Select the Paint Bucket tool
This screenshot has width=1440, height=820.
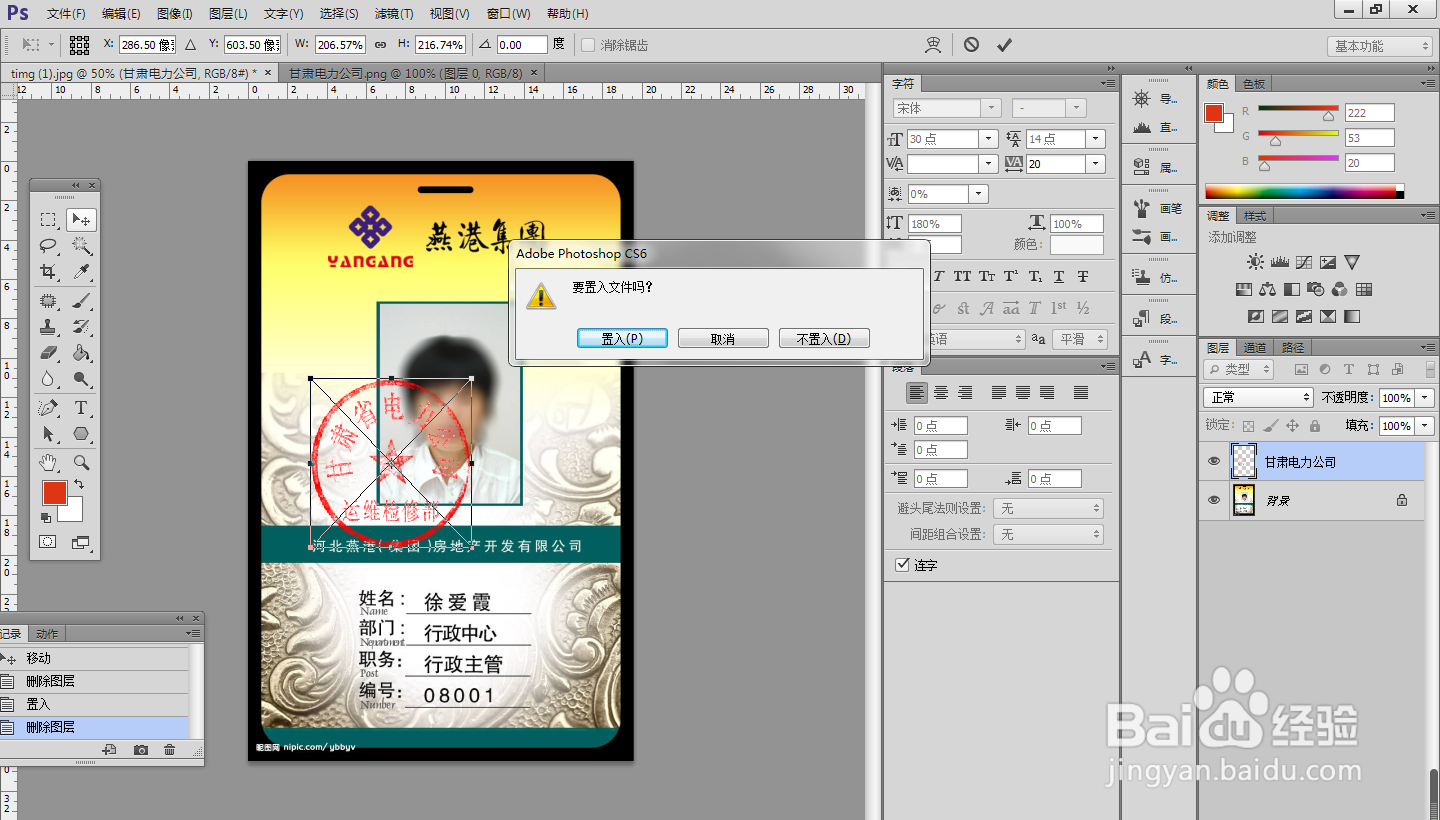tap(81, 352)
